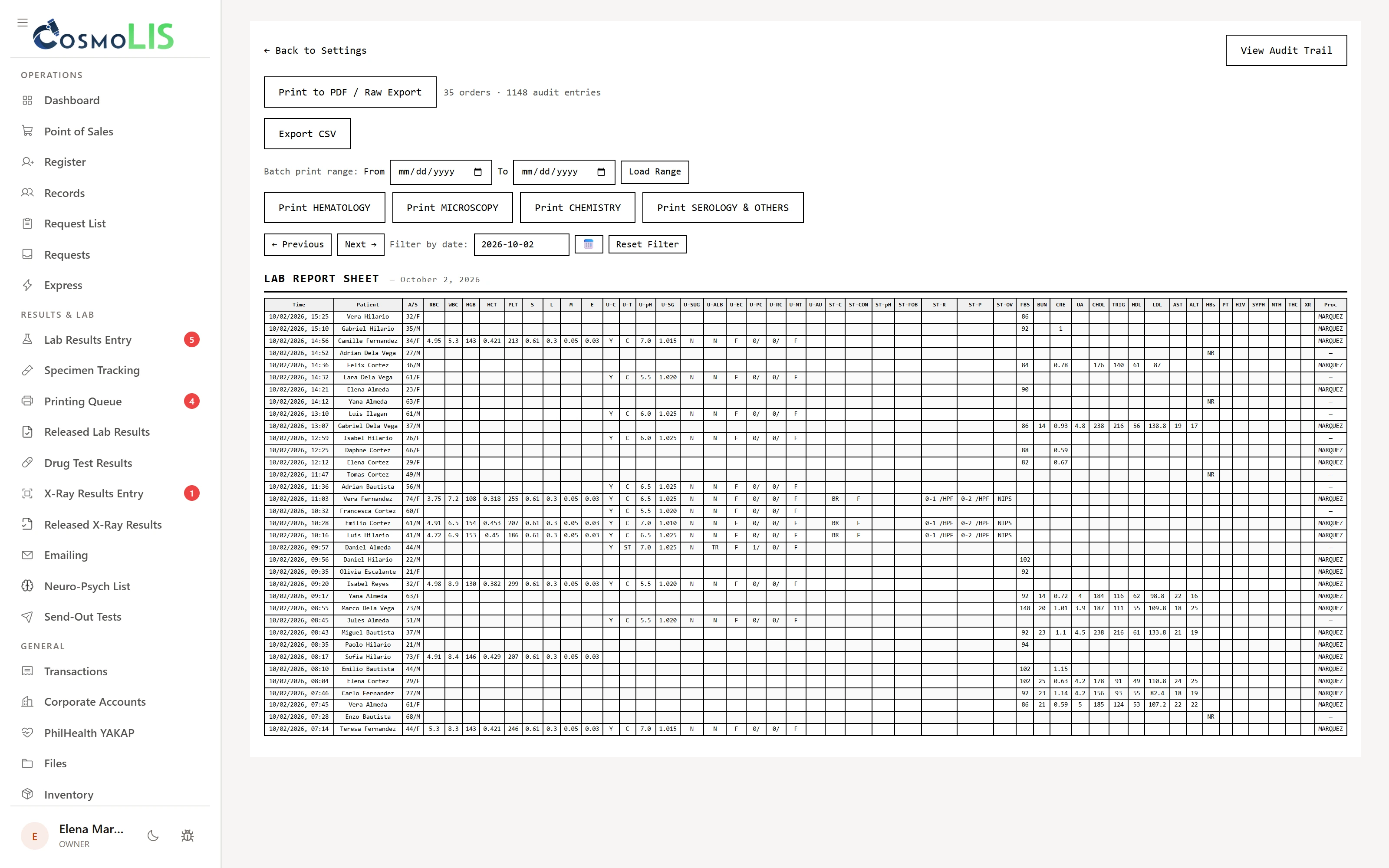Open the Express lightning icon

[x=27, y=285]
